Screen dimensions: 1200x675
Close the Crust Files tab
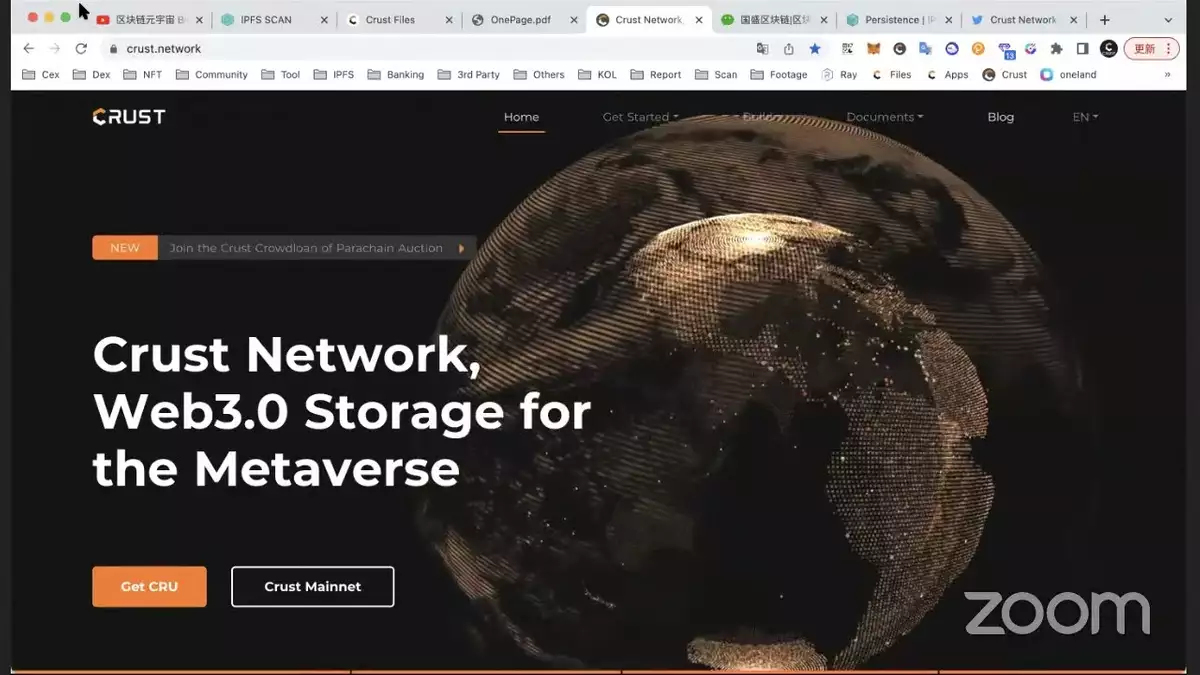click(x=448, y=20)
